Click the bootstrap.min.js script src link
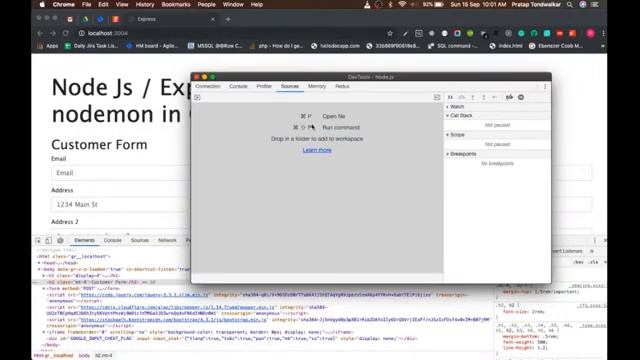 coord(174,320)
